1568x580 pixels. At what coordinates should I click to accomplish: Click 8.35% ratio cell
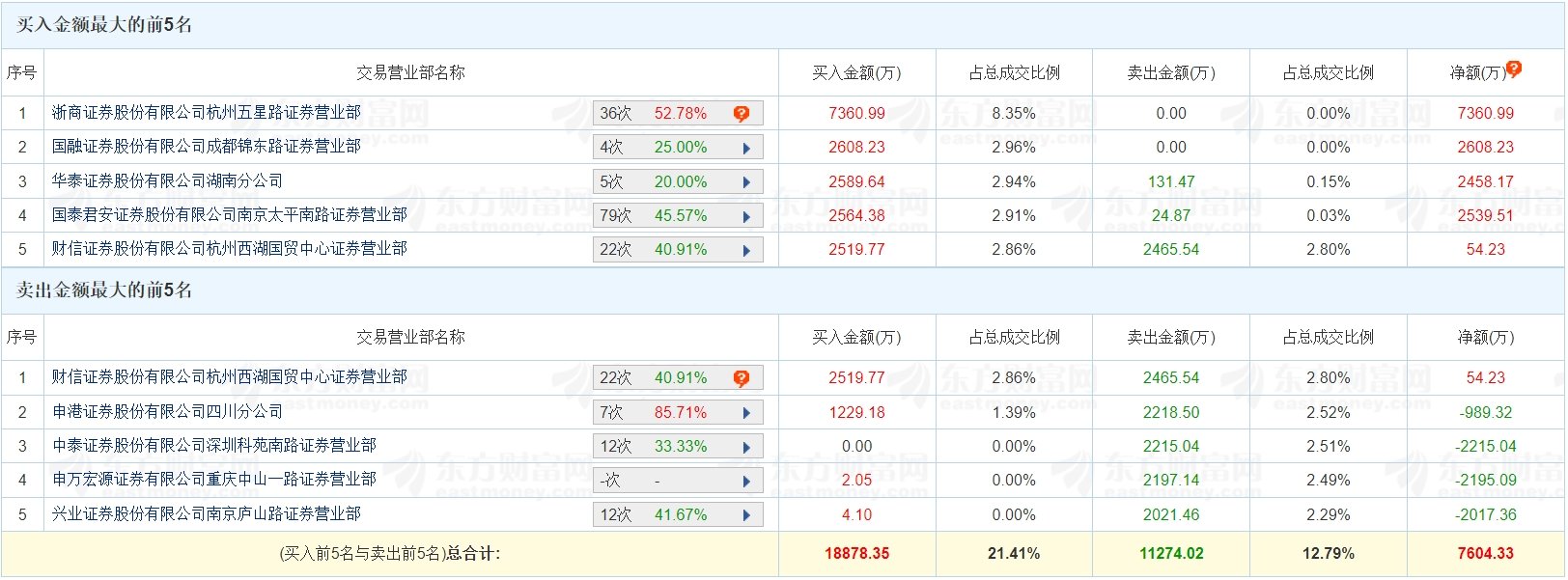(x=1014, y=114)
